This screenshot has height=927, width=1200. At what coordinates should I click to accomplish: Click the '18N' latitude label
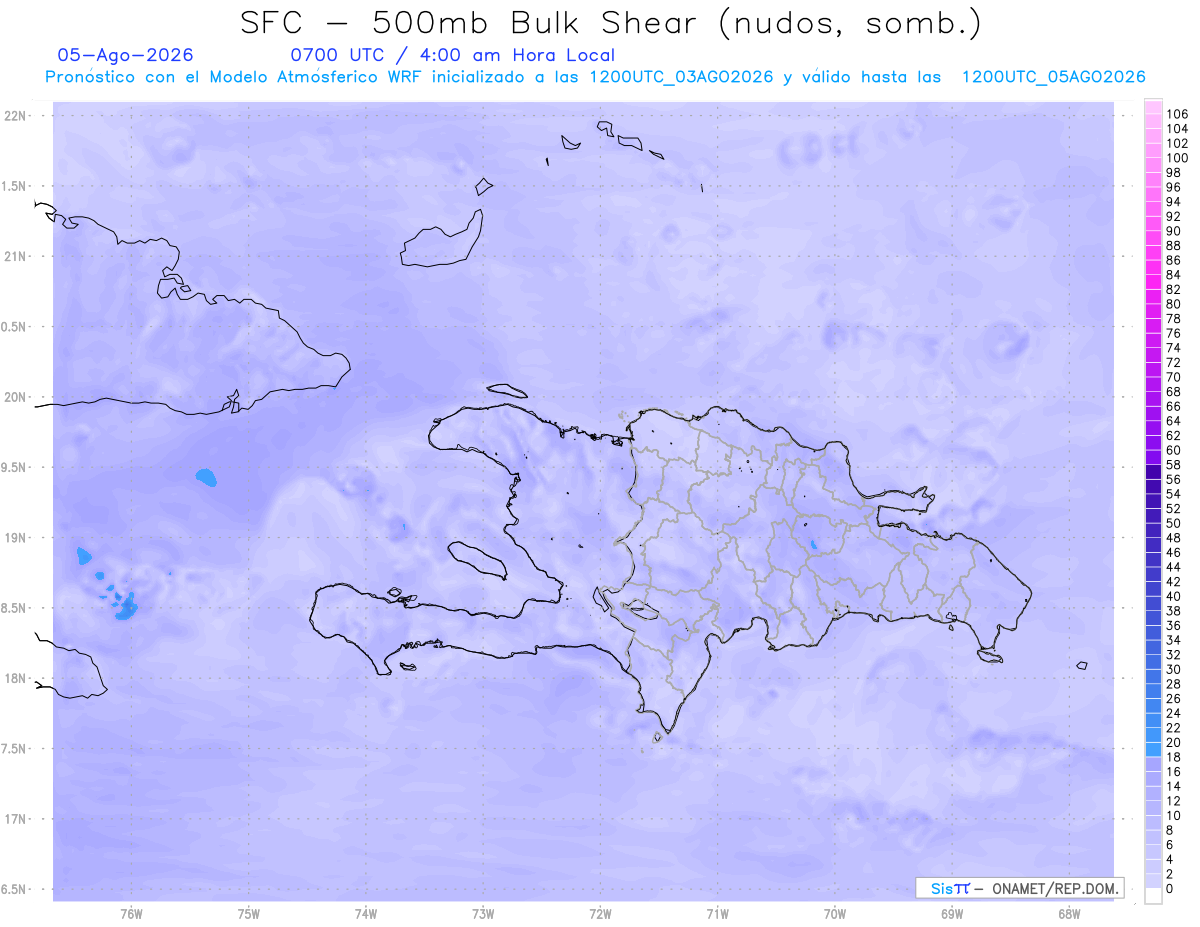(16, 678)
